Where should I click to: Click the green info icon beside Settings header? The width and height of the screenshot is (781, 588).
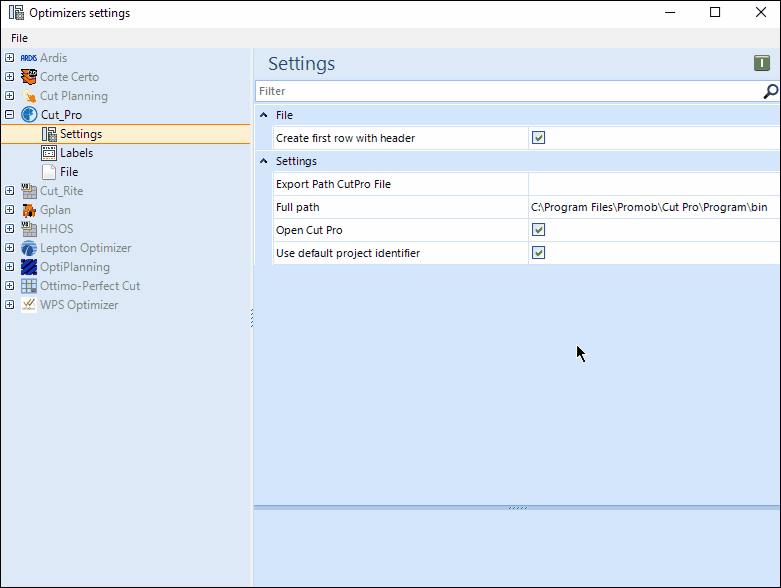pos(762,63)
